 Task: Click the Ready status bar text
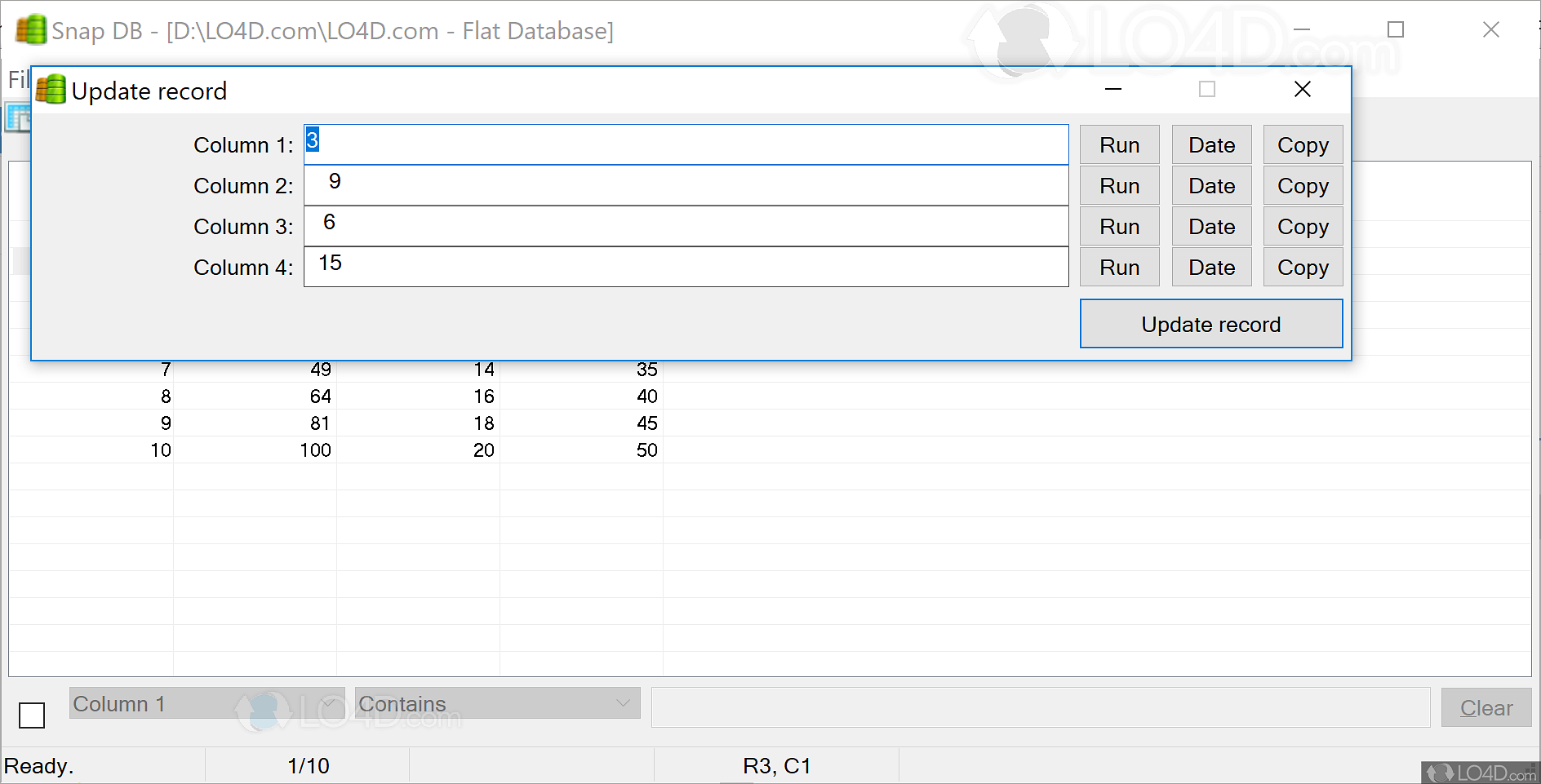(x=39, y=766)
